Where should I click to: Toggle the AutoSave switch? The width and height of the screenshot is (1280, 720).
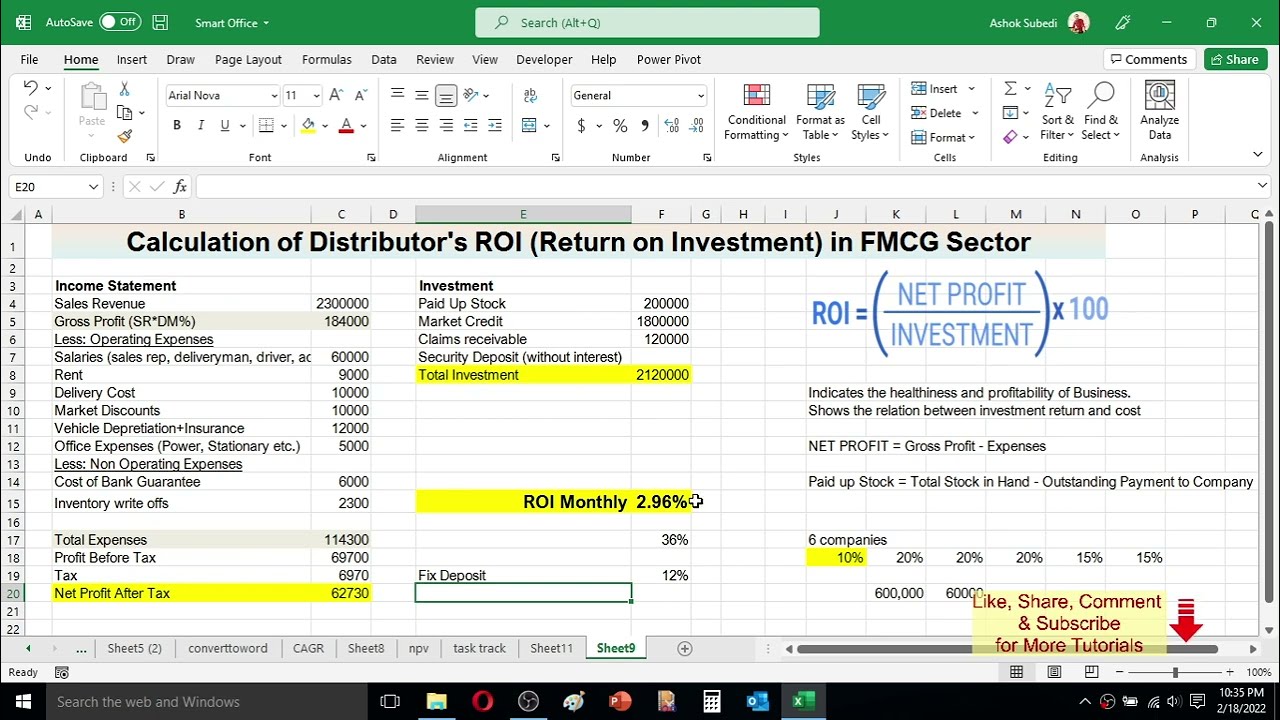click(x=120, y=22)
